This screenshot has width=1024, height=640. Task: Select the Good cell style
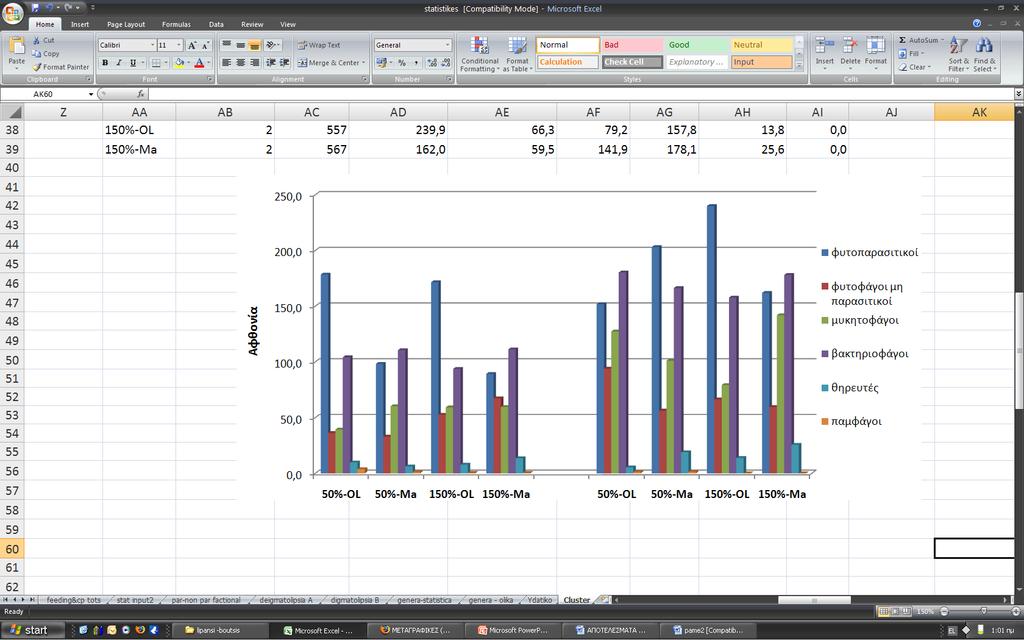tap(697, 45)
